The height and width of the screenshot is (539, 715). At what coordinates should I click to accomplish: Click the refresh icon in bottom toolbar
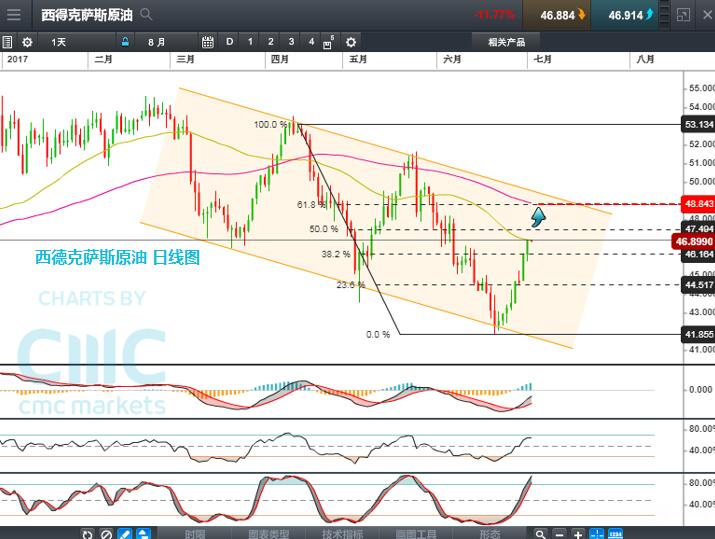pyautogui.click(x=88, y=533)
